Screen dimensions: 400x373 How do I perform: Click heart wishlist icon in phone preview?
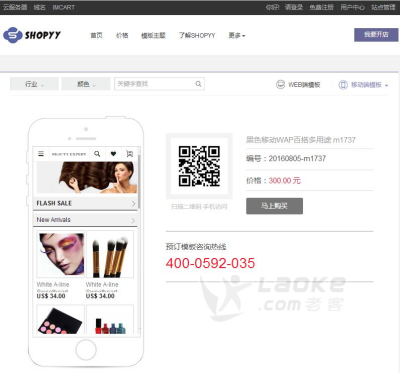(x=113, y=154)
